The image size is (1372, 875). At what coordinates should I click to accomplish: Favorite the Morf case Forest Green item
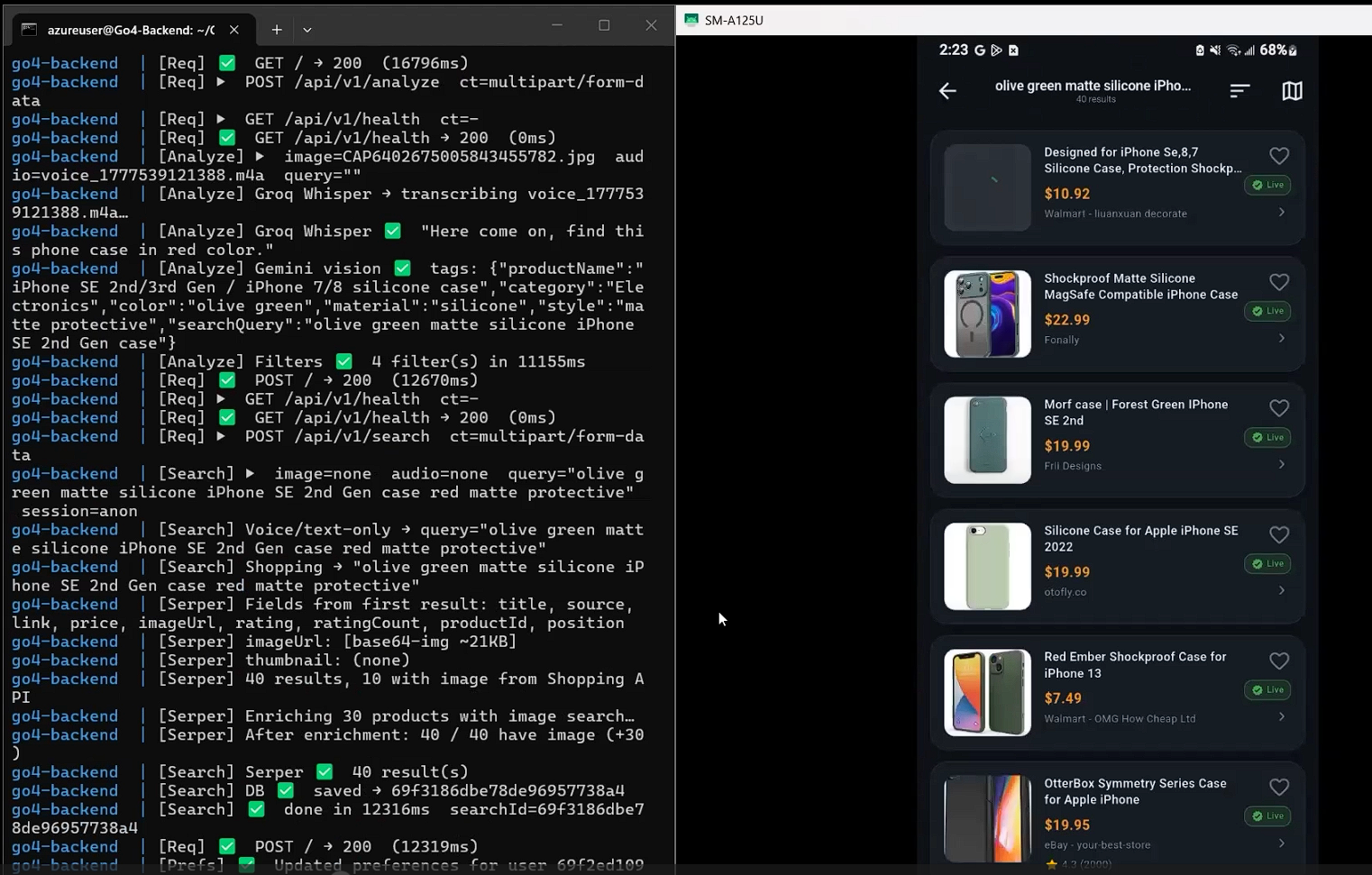pos(1278,408)
